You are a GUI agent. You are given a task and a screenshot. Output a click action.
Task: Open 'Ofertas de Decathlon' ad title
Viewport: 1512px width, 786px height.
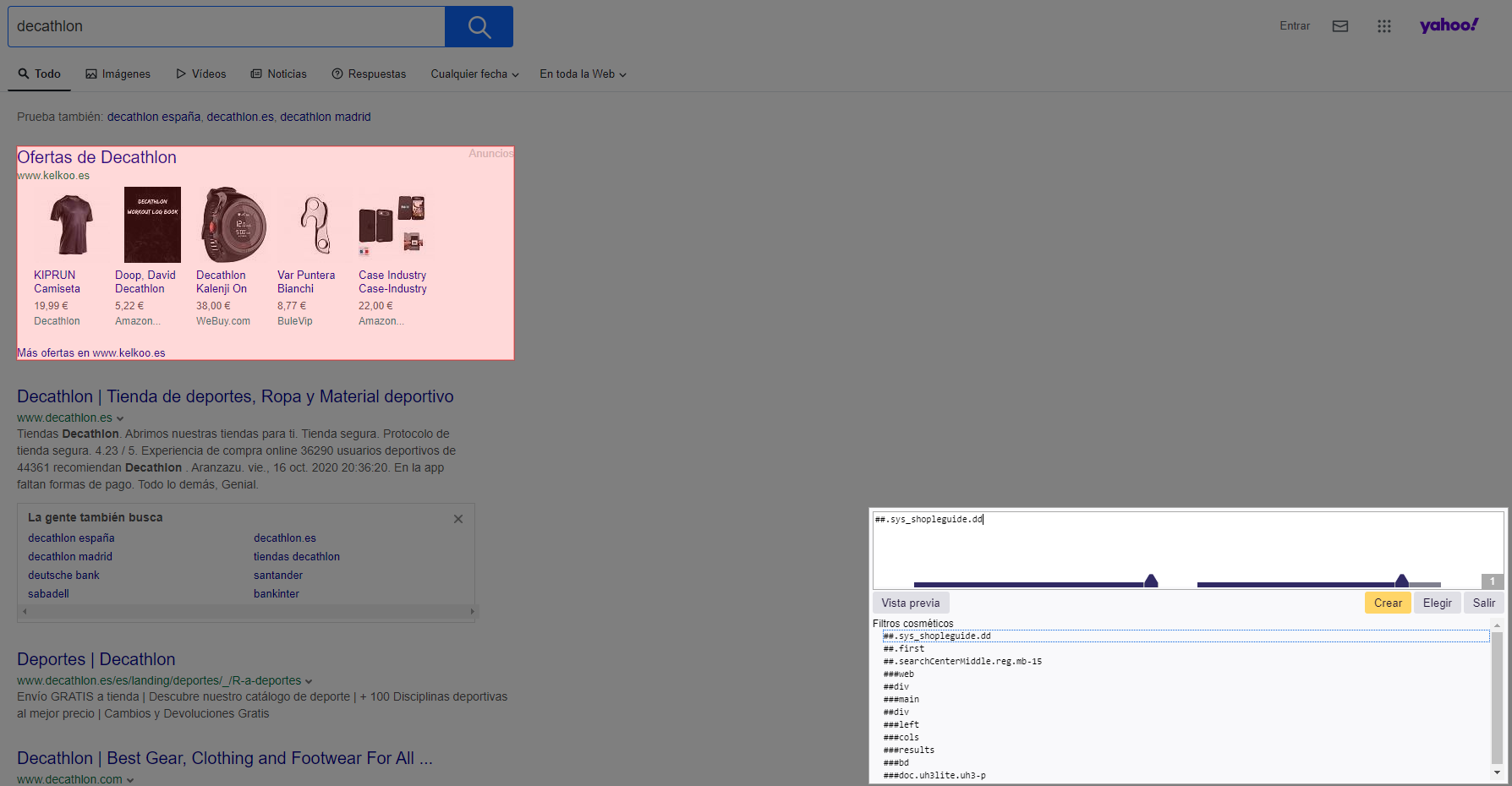[x=96, y=157]
